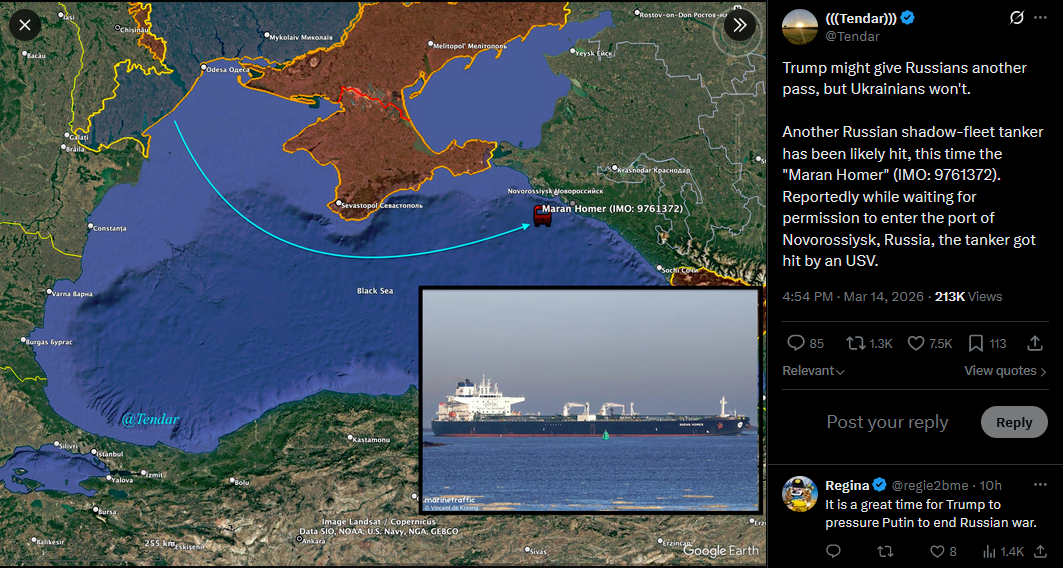
Task: Open Regina's display name link
Action: 847,485
